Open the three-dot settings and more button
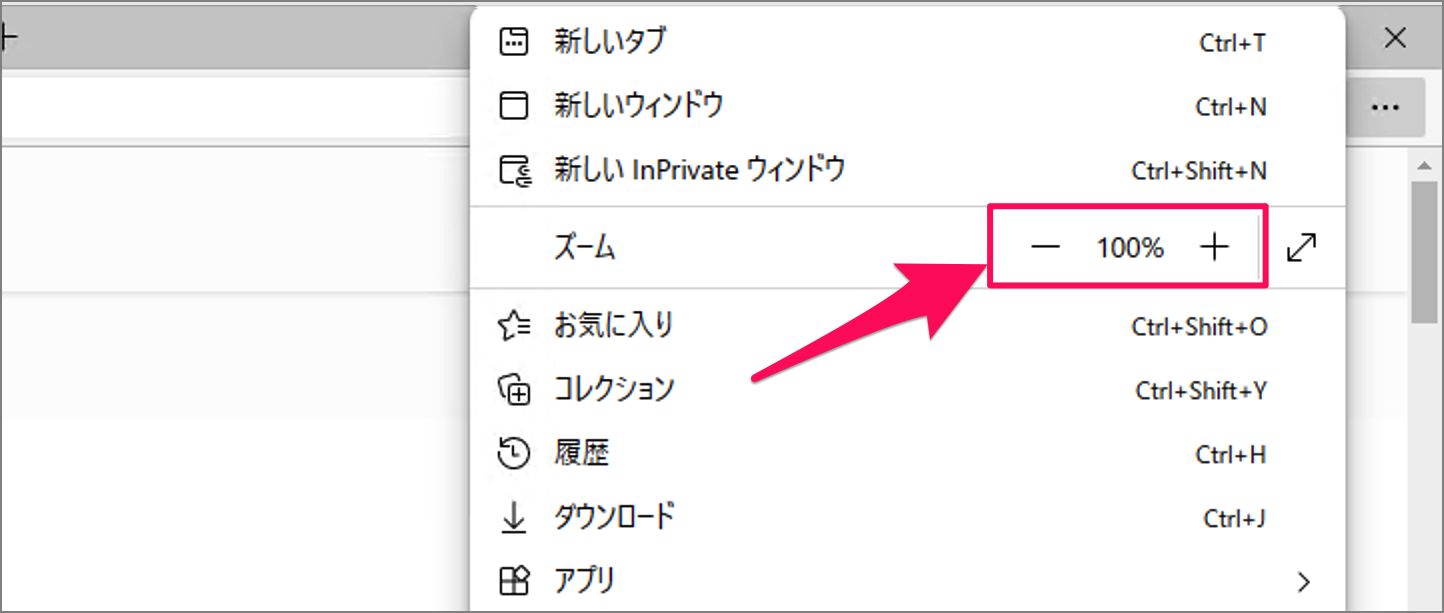 pos(1385,107)
